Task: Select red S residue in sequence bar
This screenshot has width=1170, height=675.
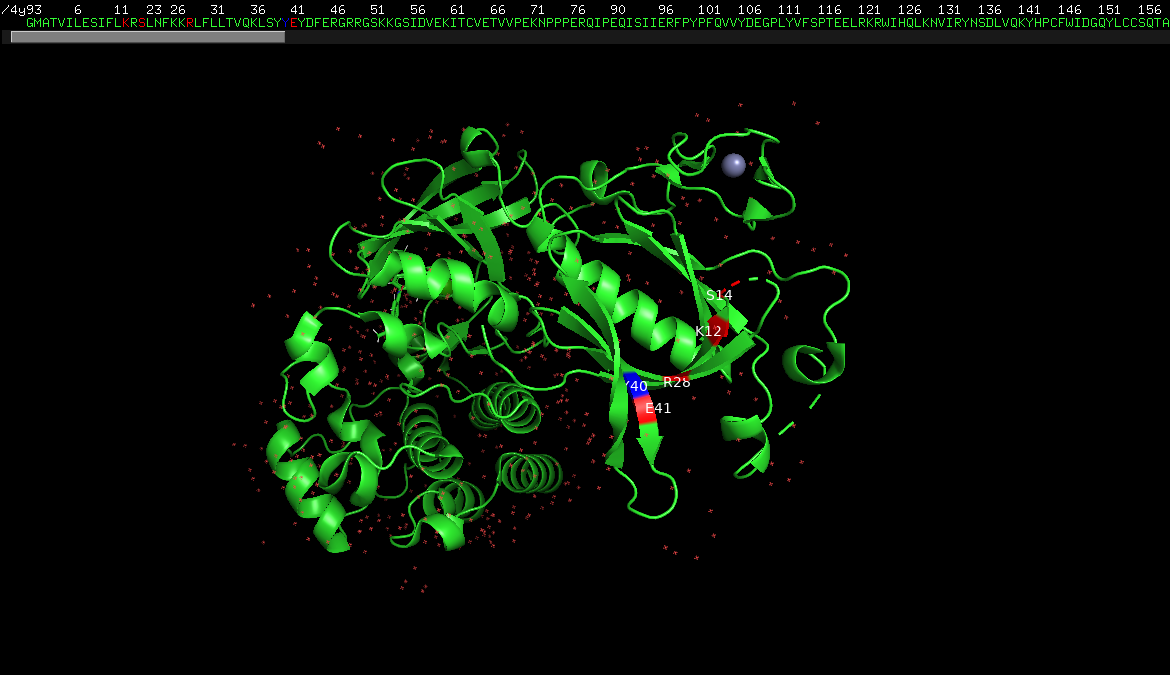Action: pyautogui.click(x=142, y=23)
